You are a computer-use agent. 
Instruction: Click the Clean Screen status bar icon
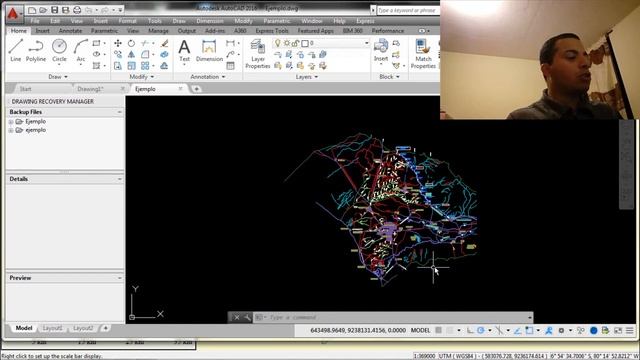[x=618, y=330]
